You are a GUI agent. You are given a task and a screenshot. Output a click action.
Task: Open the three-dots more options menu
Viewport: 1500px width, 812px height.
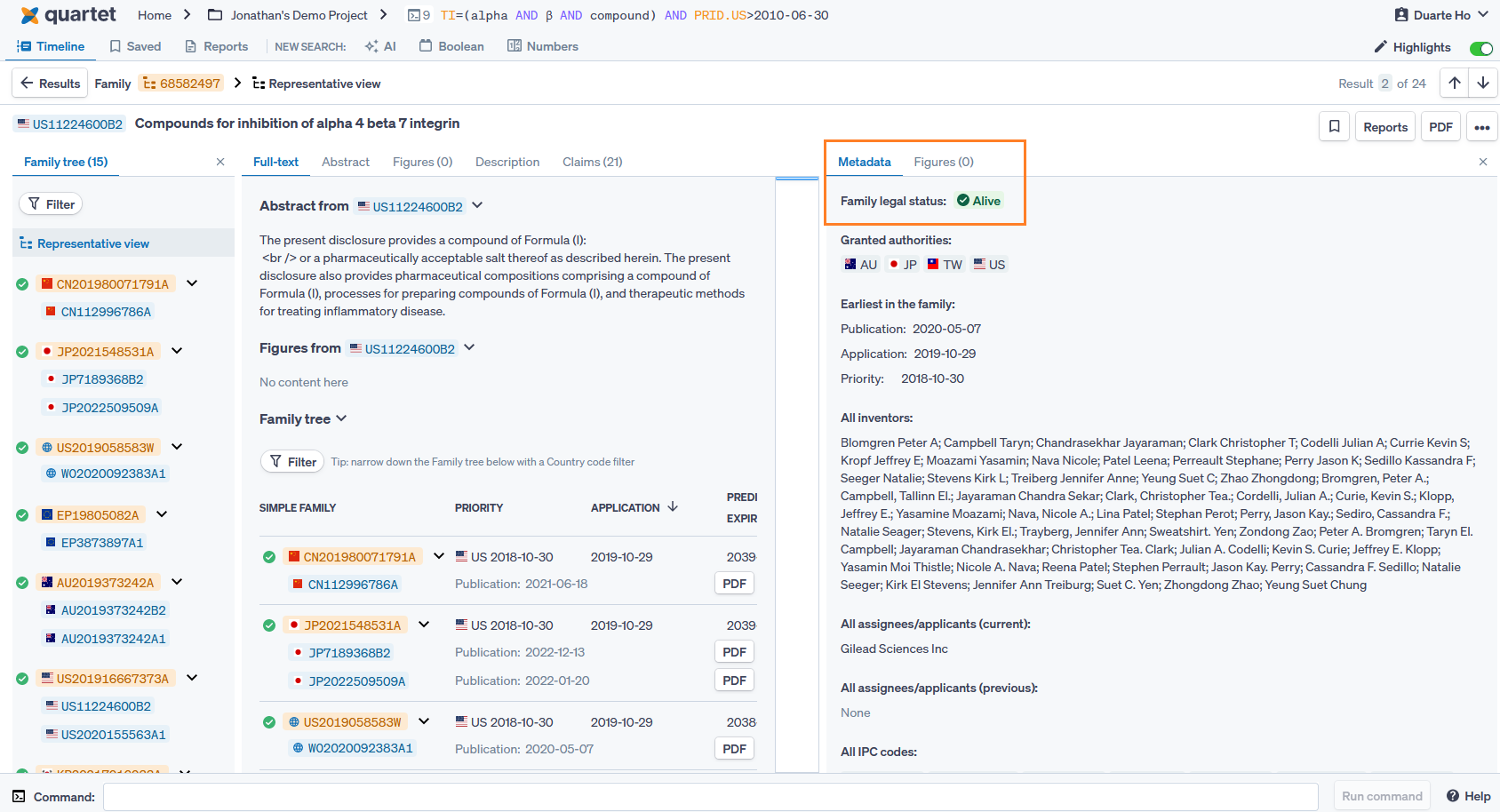pyautogui.click(x=1481, y=127)
